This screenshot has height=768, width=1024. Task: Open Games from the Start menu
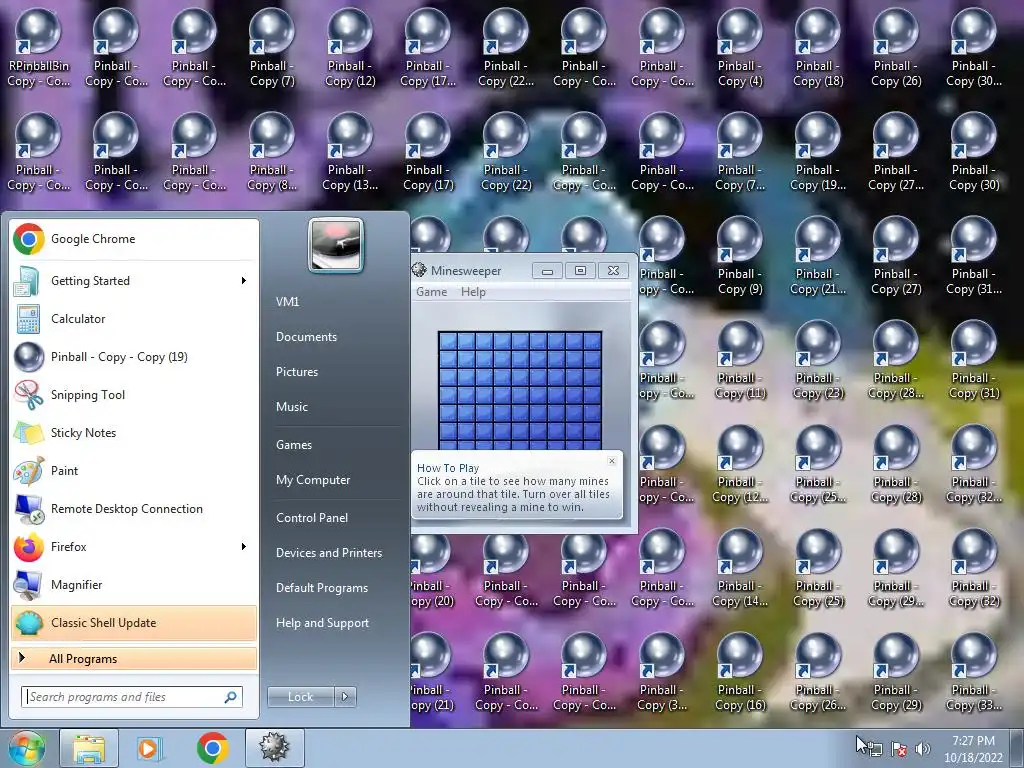coord(294,445)
